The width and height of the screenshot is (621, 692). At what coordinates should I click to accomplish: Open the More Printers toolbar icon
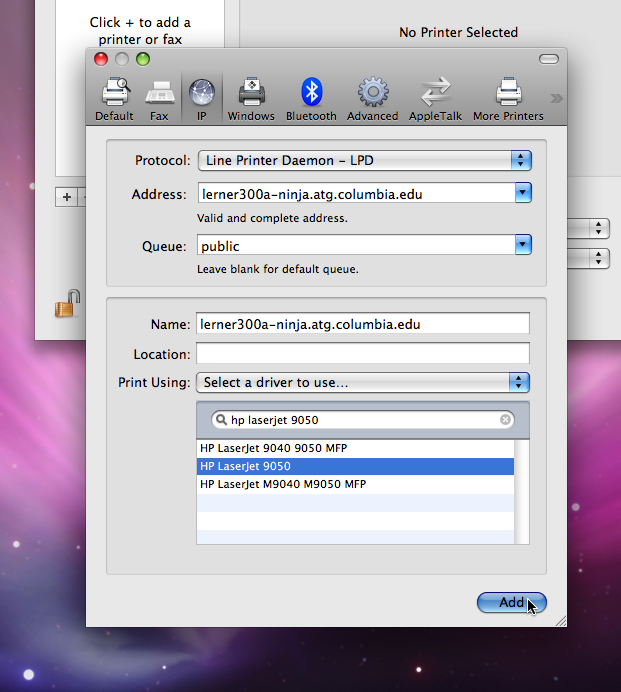[x=508, y=99]
